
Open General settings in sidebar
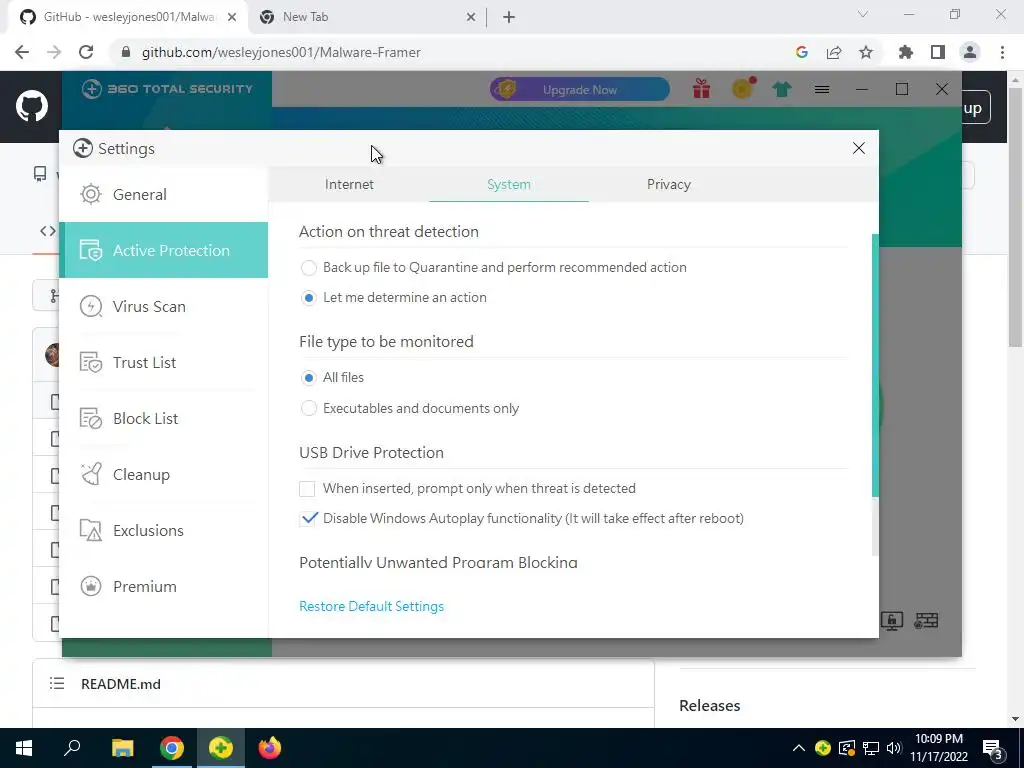[x=163, y=195]
